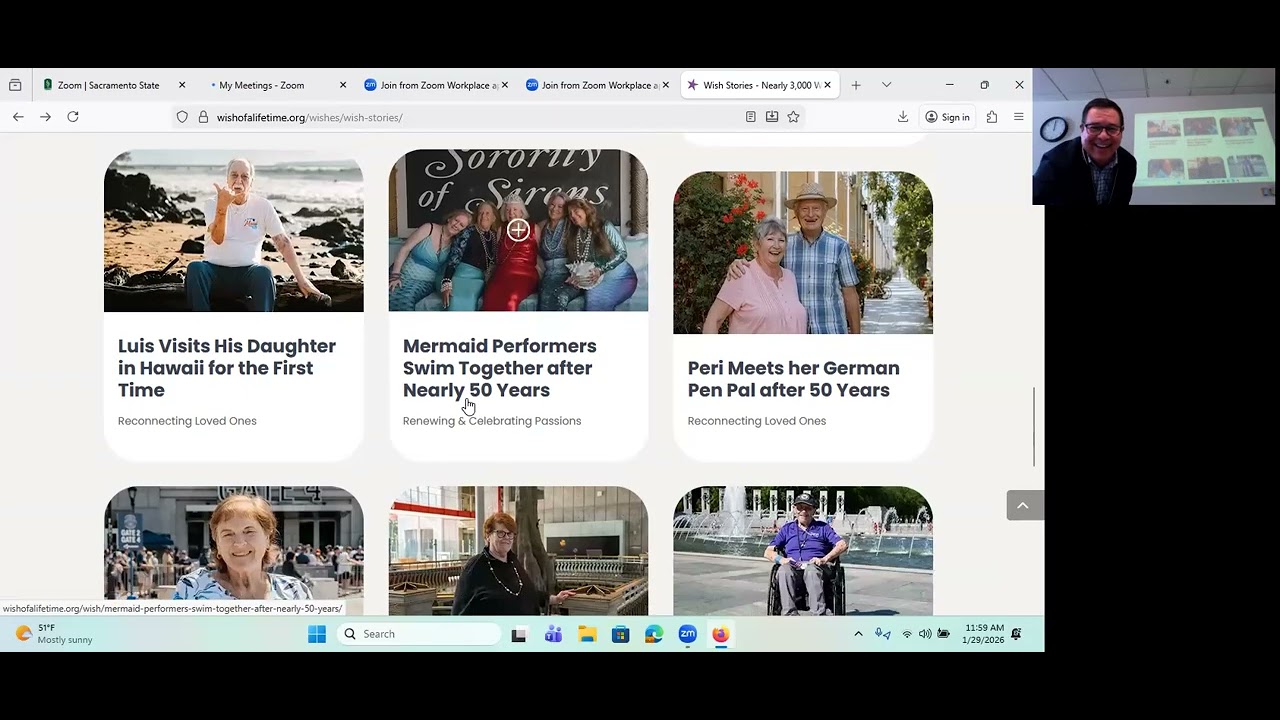Viewport: 1280px width, 720px height.
Task: Open story photo of veteran in wheelchair
Action: tap(803, 549)
